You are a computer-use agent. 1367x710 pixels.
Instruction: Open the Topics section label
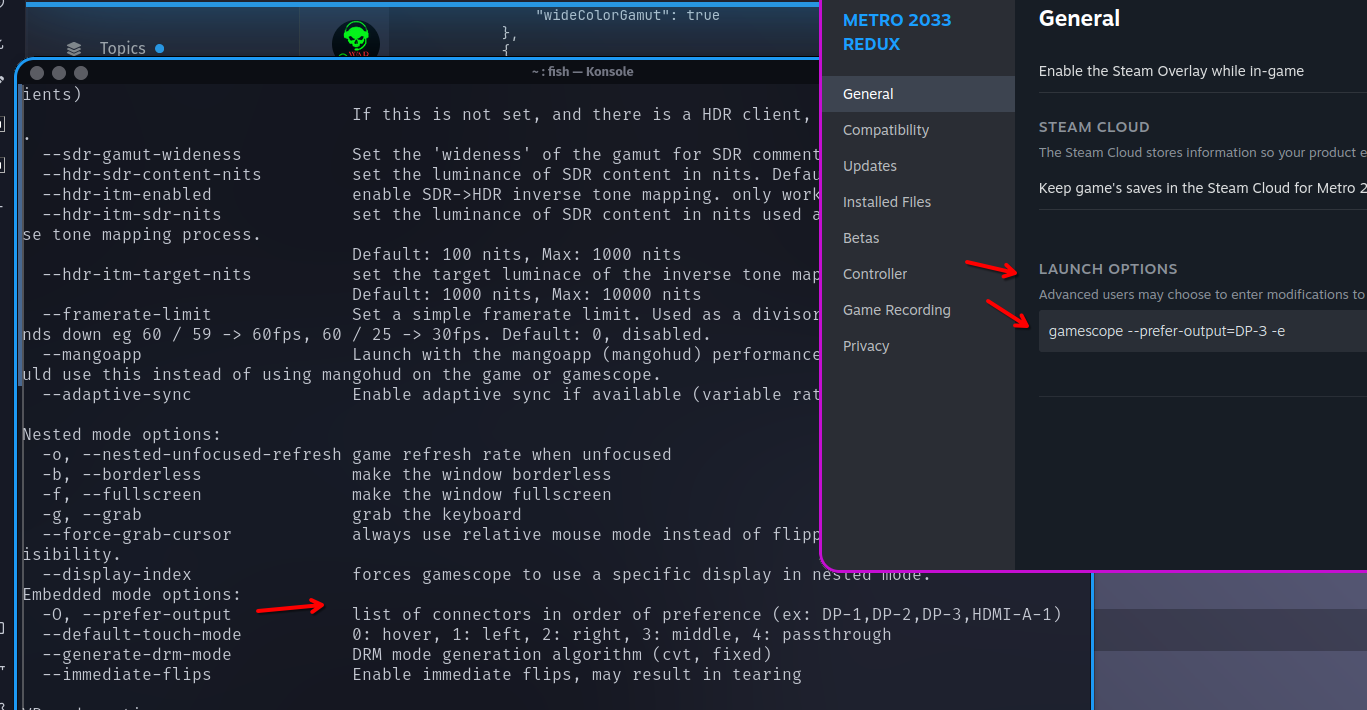click(122, 48)
